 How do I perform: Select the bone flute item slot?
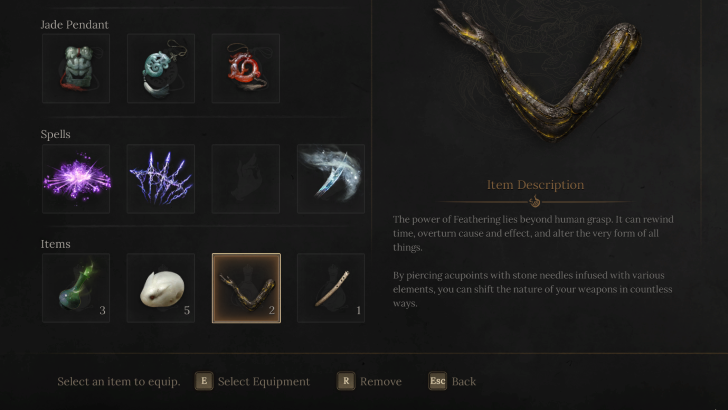point(331,288)
